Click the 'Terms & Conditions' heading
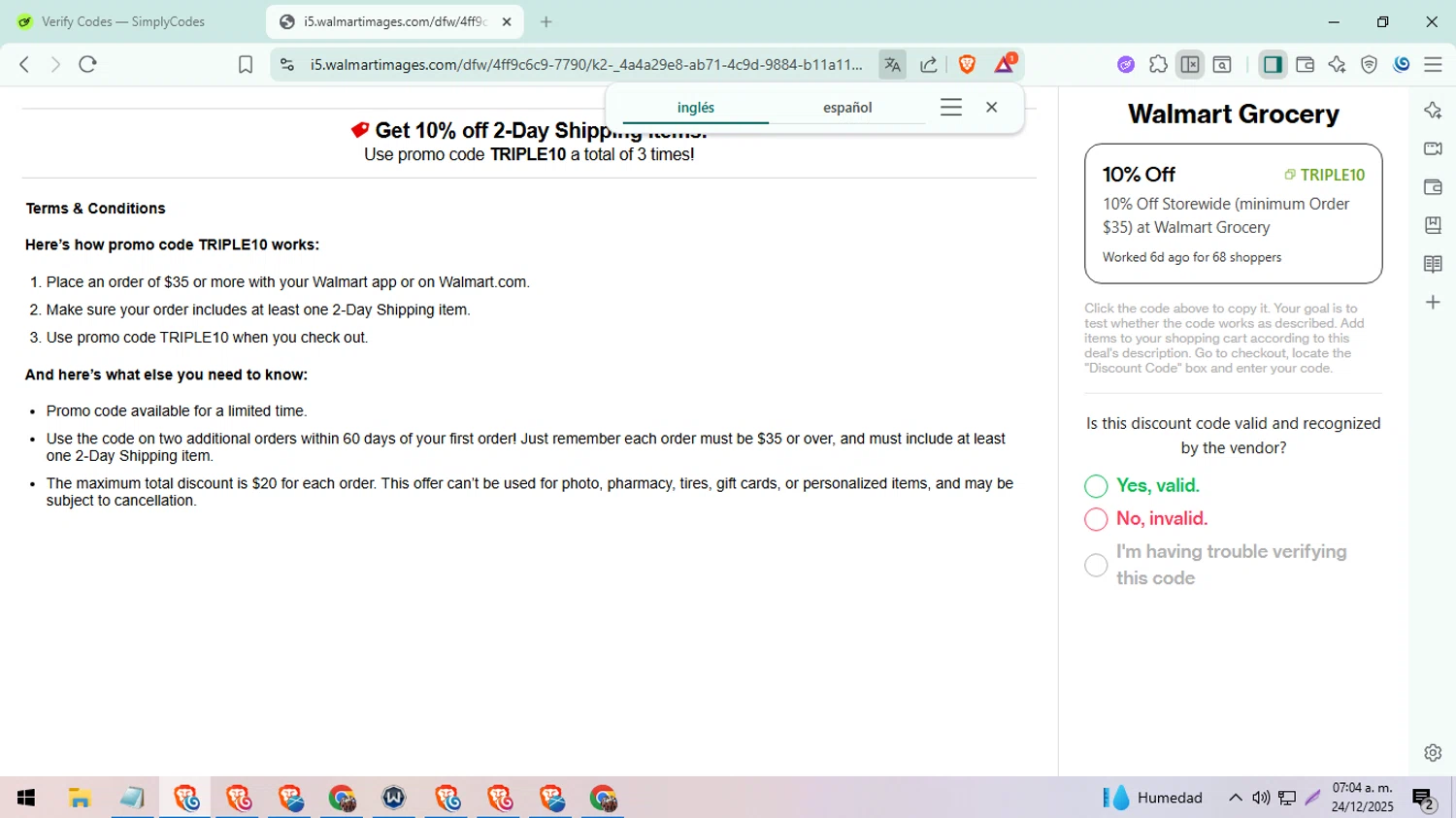Image resolution: width=1456 pixels, height=818 pixels. tap(95, 209)
